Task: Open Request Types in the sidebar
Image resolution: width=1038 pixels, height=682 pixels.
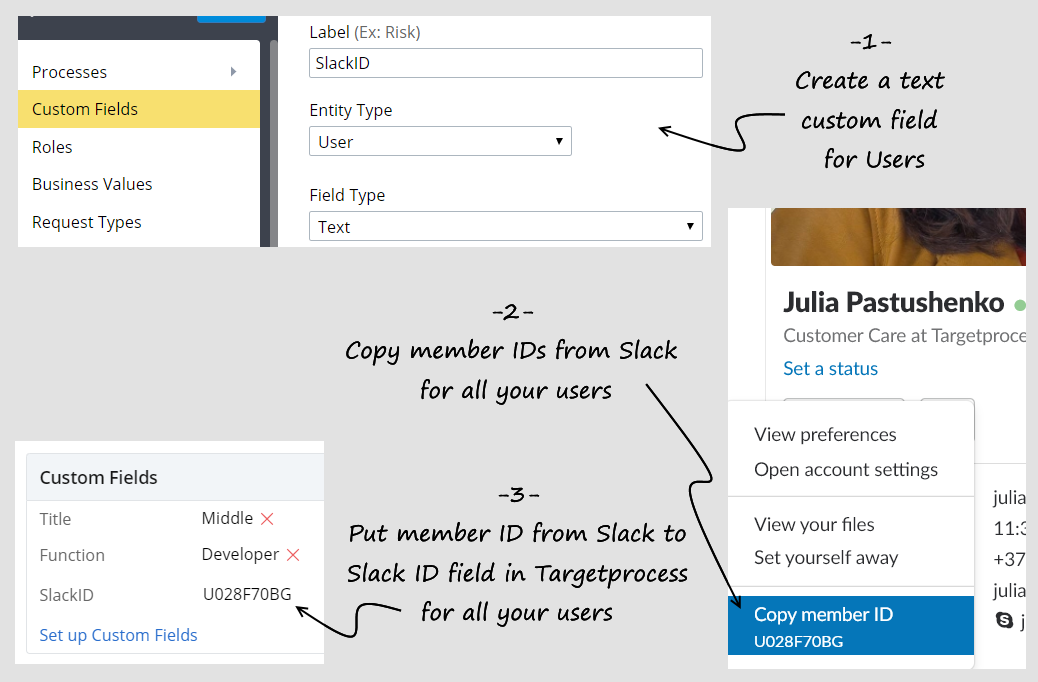Action: [x=138, y=222]
